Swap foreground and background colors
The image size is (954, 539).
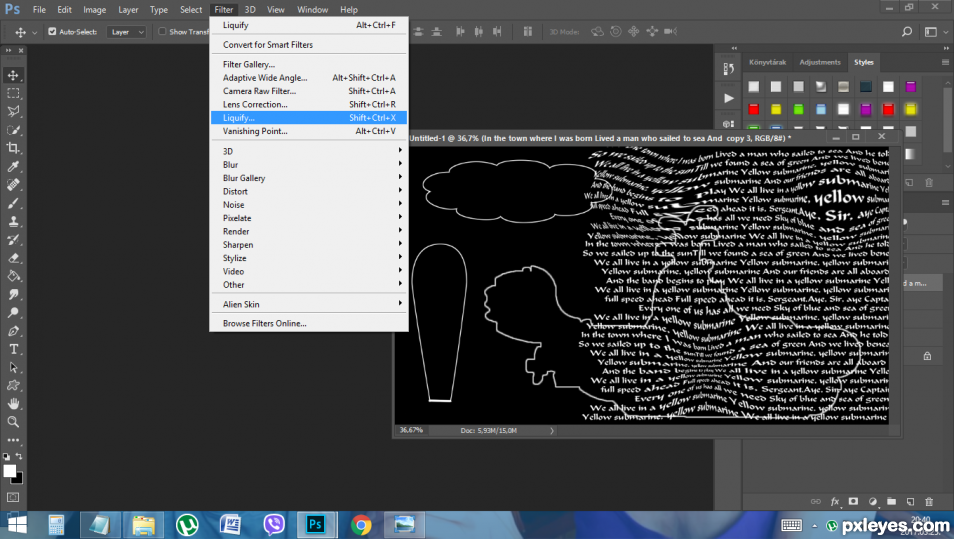[19, 456]
